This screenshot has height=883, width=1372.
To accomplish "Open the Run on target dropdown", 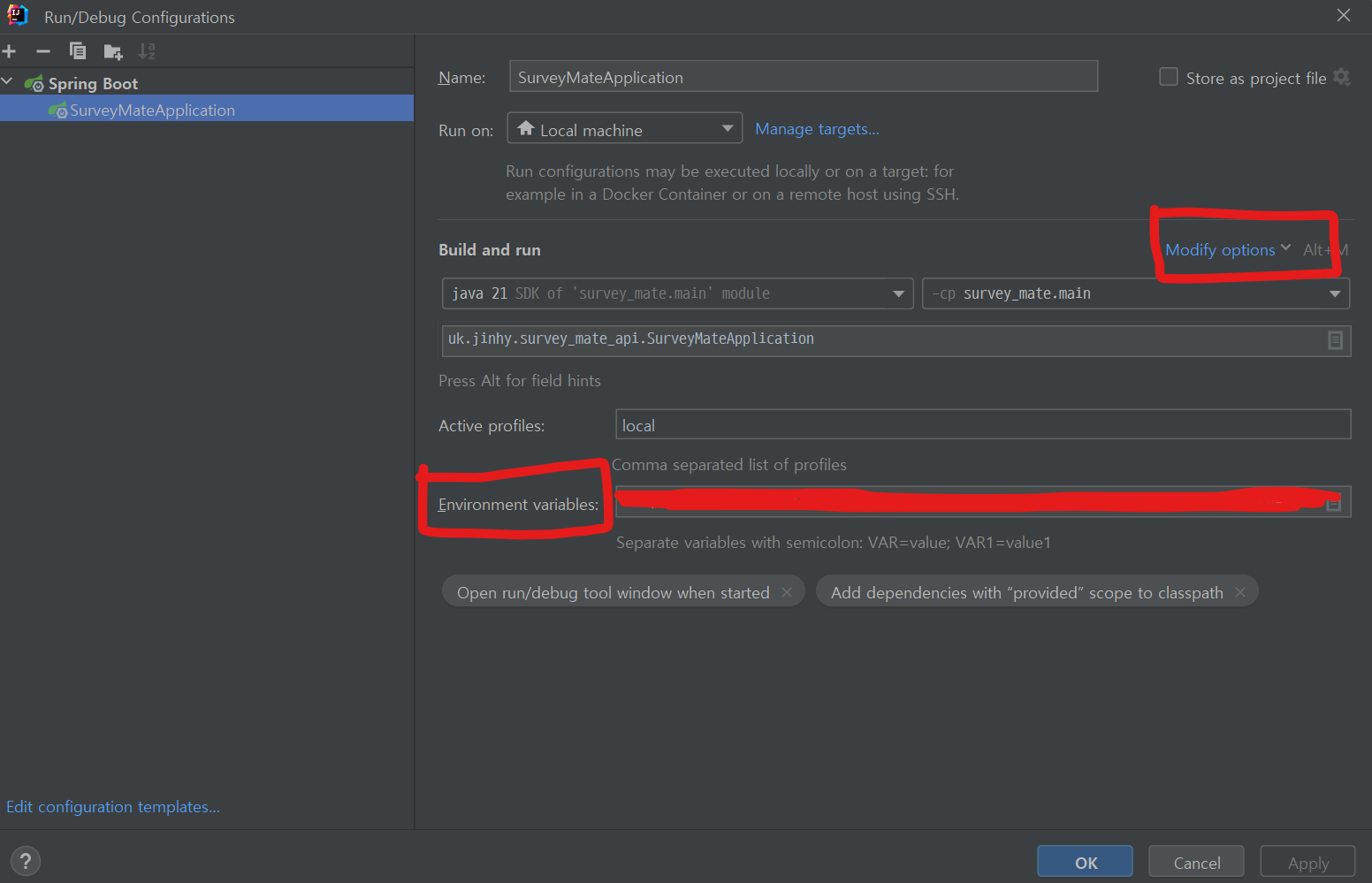I will (x=625, y=129).
